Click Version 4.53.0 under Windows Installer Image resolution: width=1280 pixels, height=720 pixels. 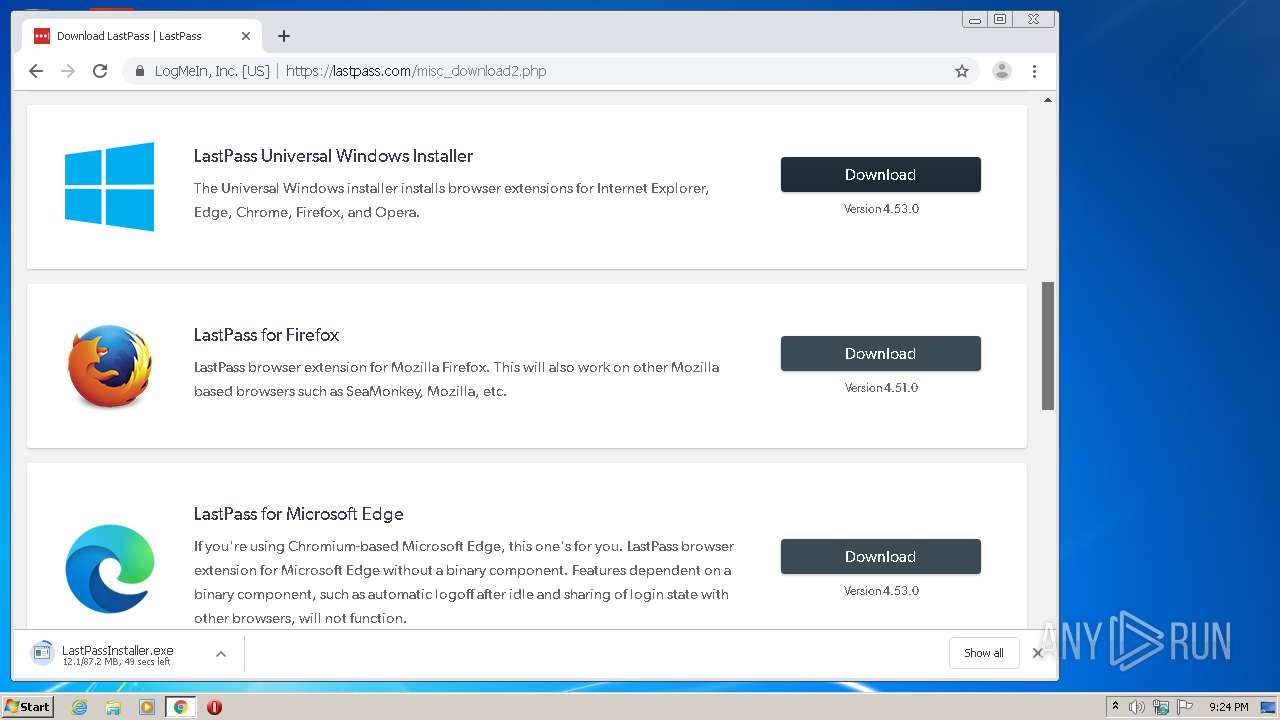click(881, 209)
